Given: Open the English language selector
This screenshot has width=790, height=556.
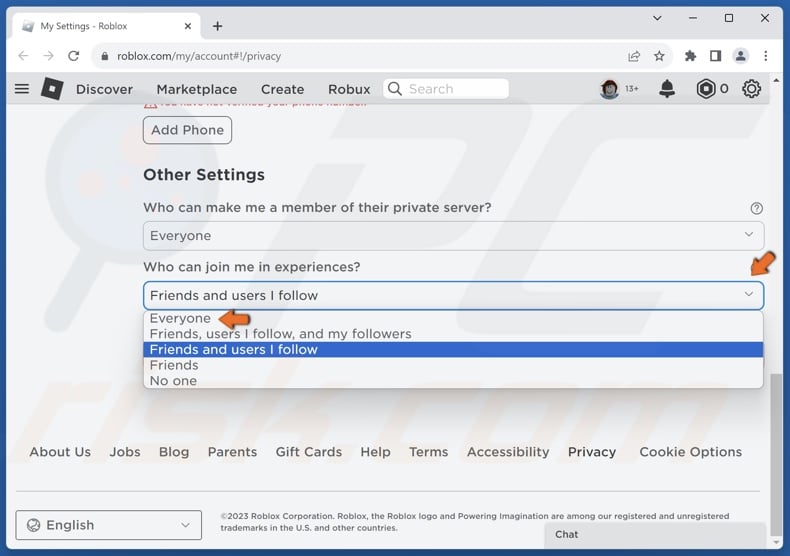Looking at the screenshot, I should point(109,525).
